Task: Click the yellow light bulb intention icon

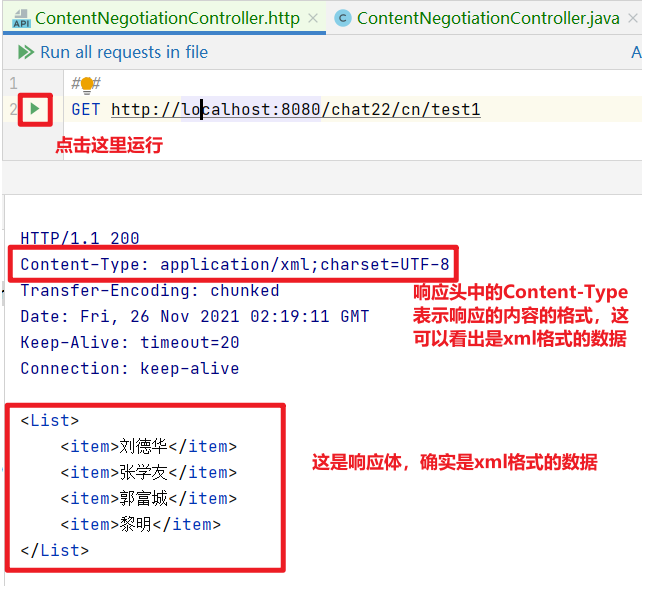Action: click(87, 85)
